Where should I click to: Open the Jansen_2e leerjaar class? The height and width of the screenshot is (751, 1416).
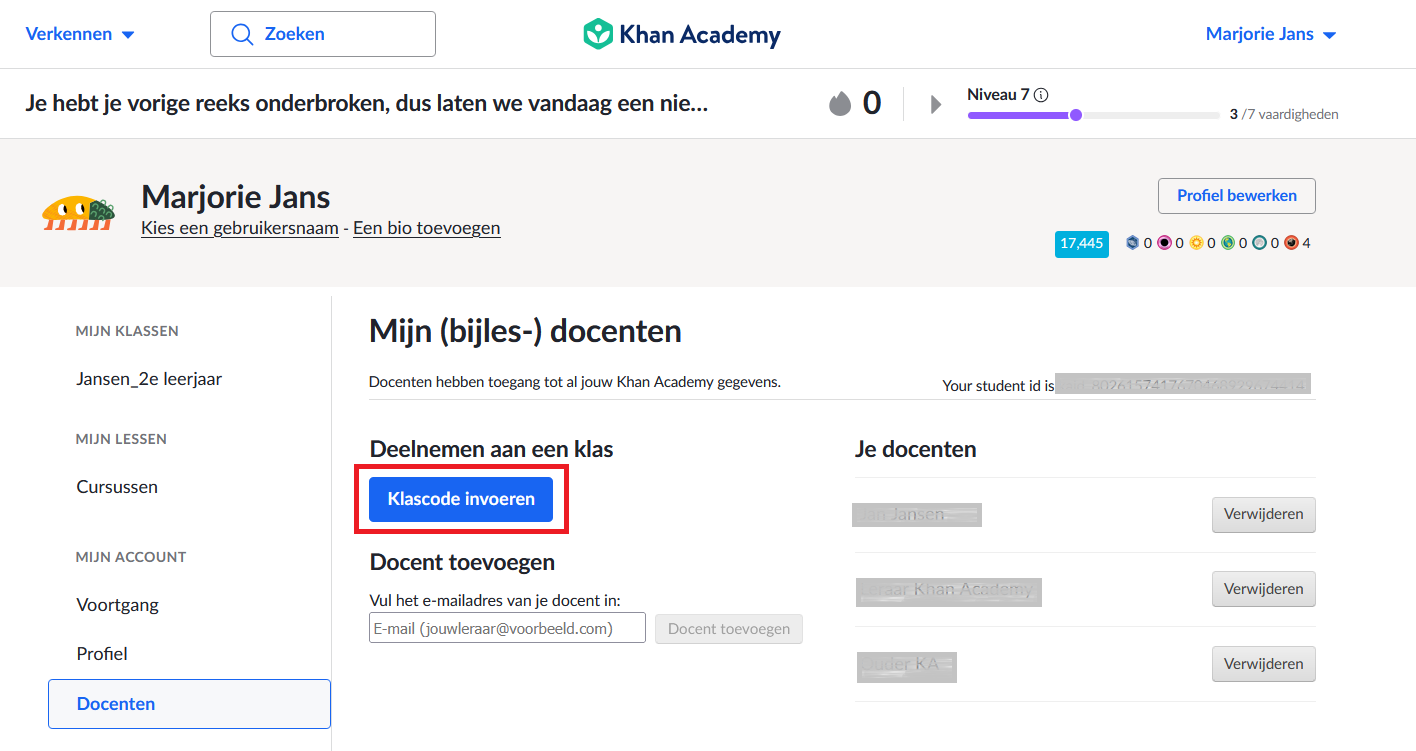[149, 379]
